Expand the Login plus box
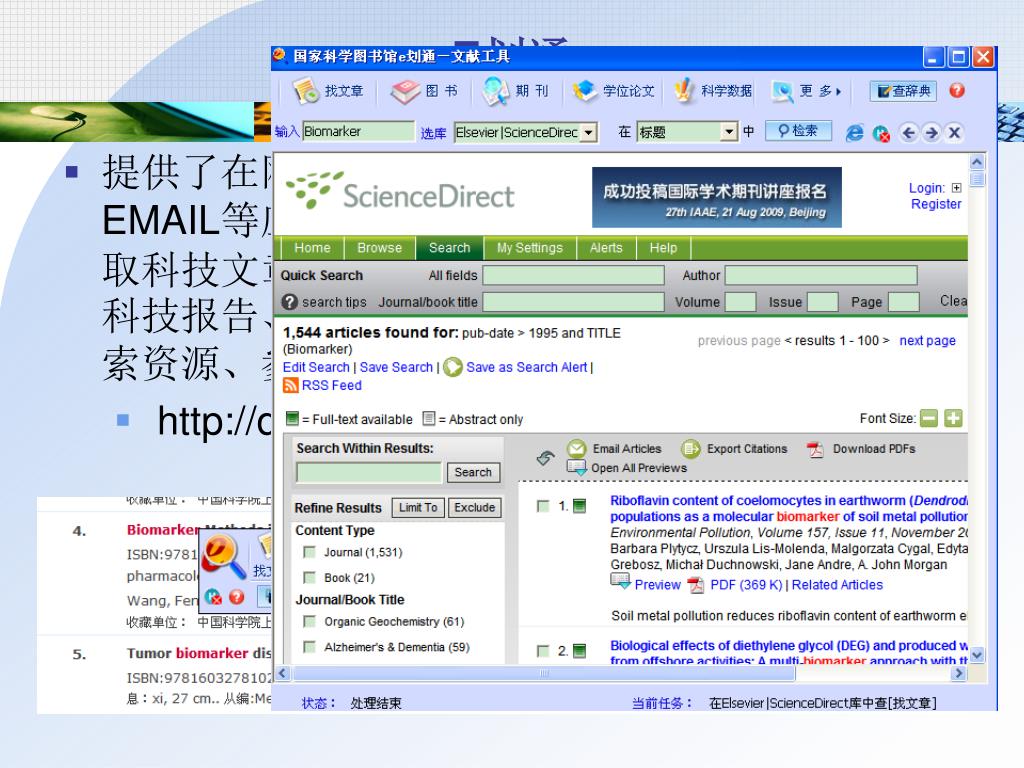Viewport: 1024px width, 768px height. (957, 188)
